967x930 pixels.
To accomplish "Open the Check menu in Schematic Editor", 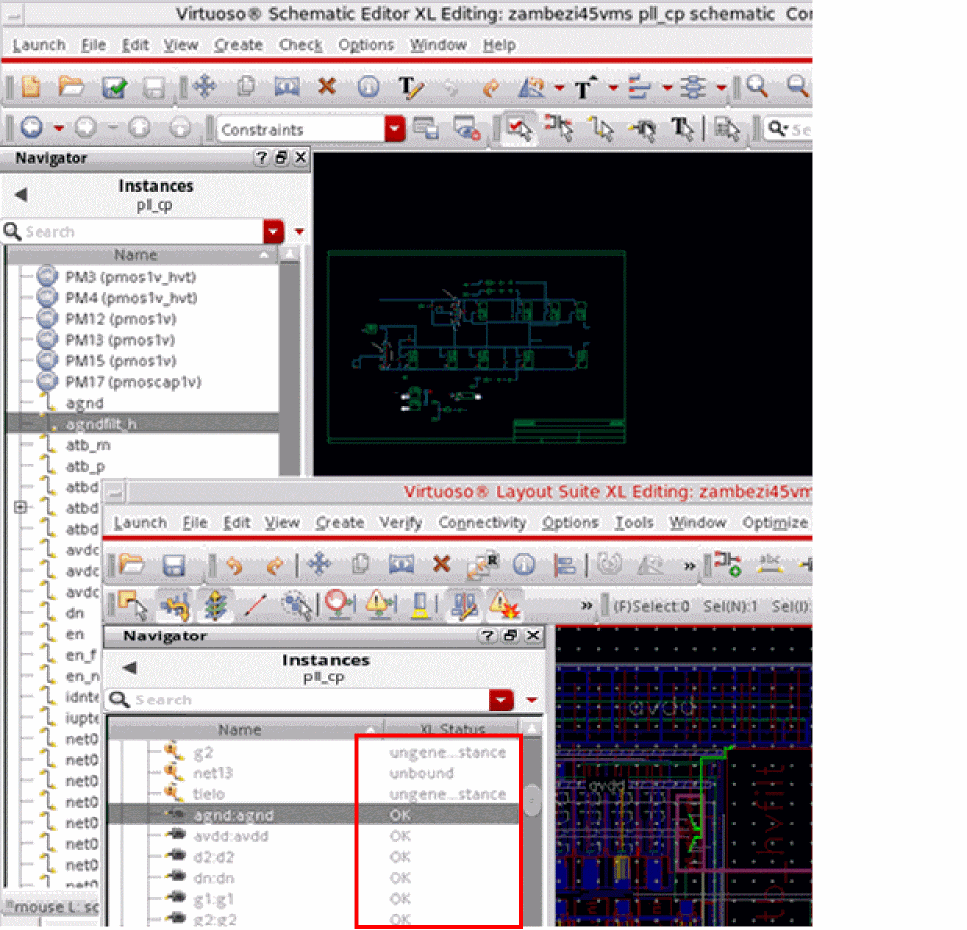I will (300, 45).
